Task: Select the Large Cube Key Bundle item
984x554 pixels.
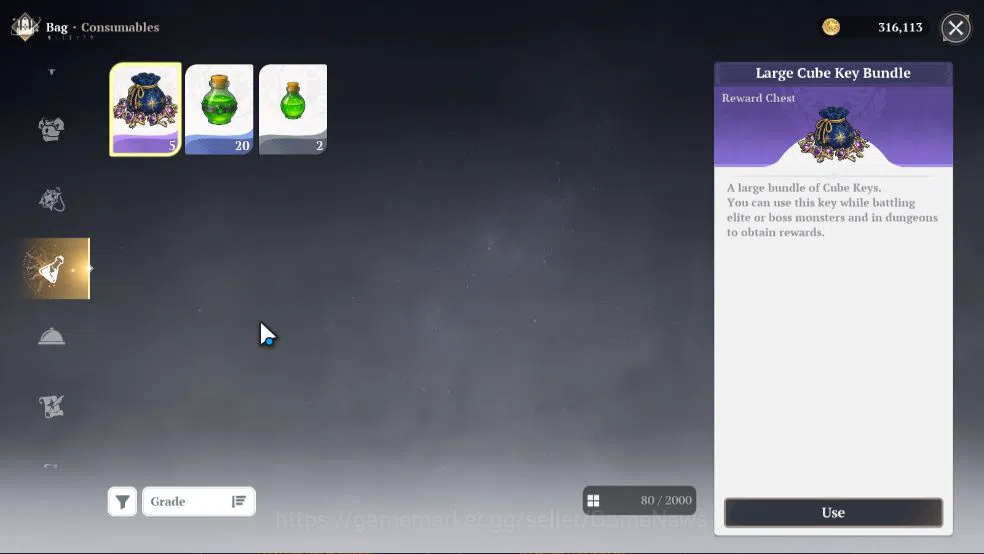Action: coord(146,109)
